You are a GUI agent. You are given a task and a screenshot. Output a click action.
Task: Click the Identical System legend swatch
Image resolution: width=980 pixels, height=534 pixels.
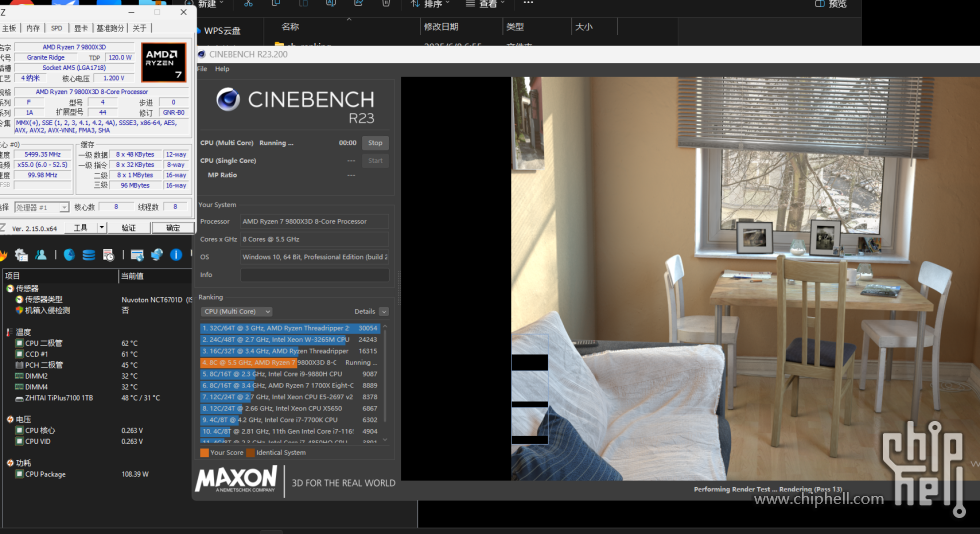pos(251,453)
